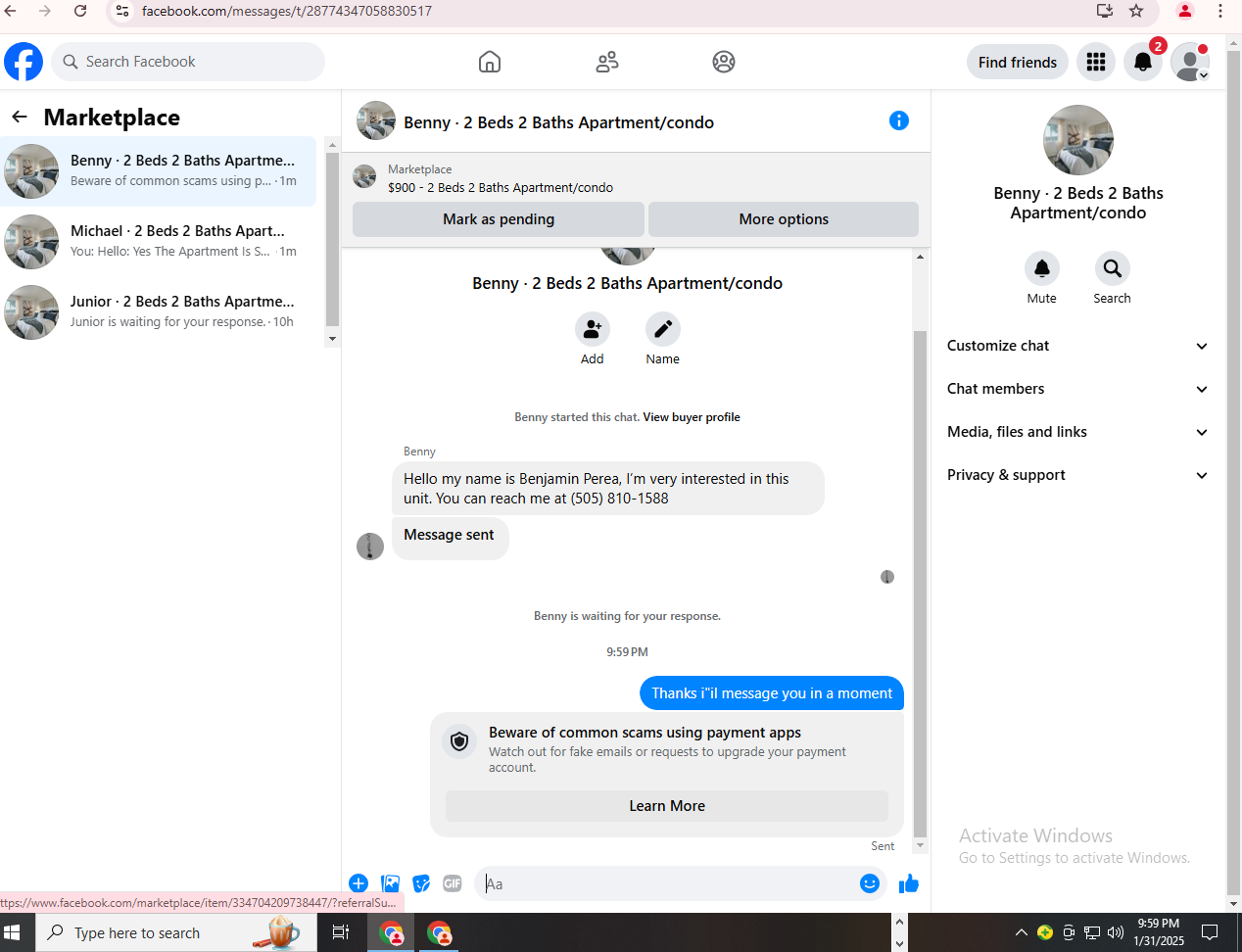The image size is (1242, 952).
Task: Click the Search Facebook field
Action: 188,62
